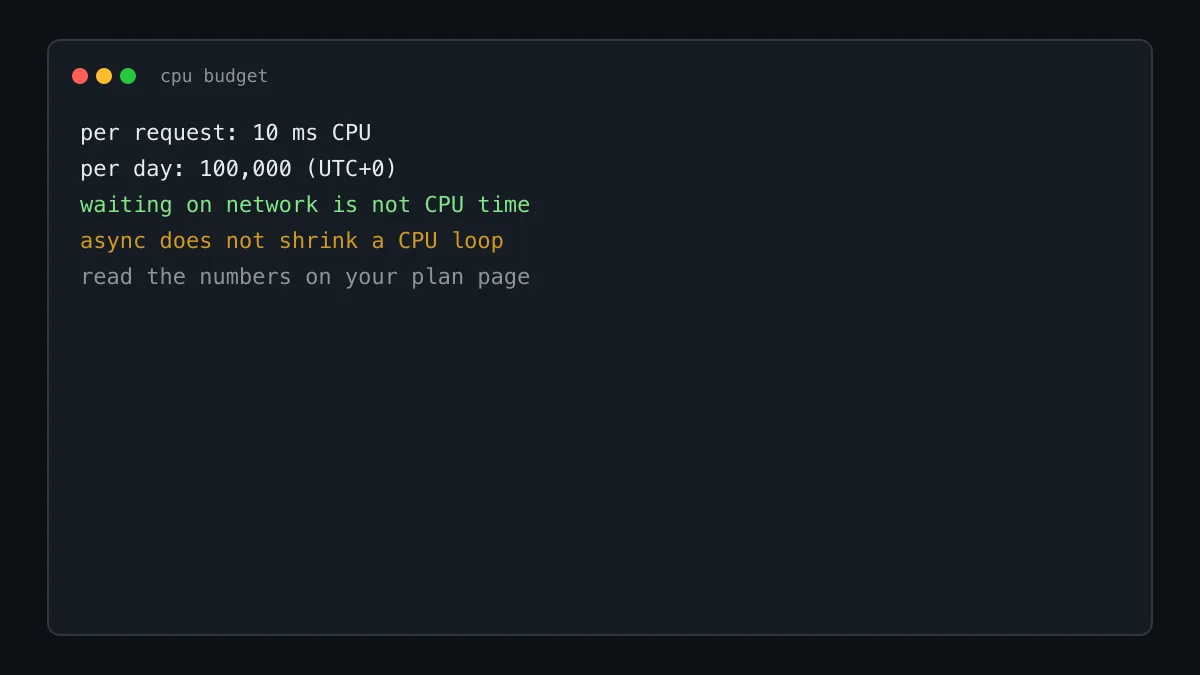Click the word 'shrink' in orange line
The image size is (1200, 675).
click(318, 241)
